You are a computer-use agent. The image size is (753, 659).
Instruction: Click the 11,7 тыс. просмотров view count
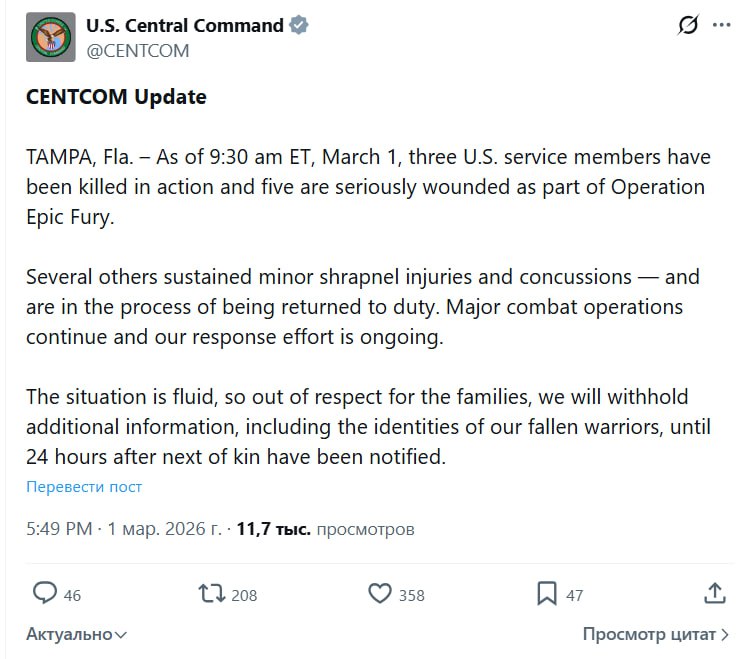tap(325, 529)
